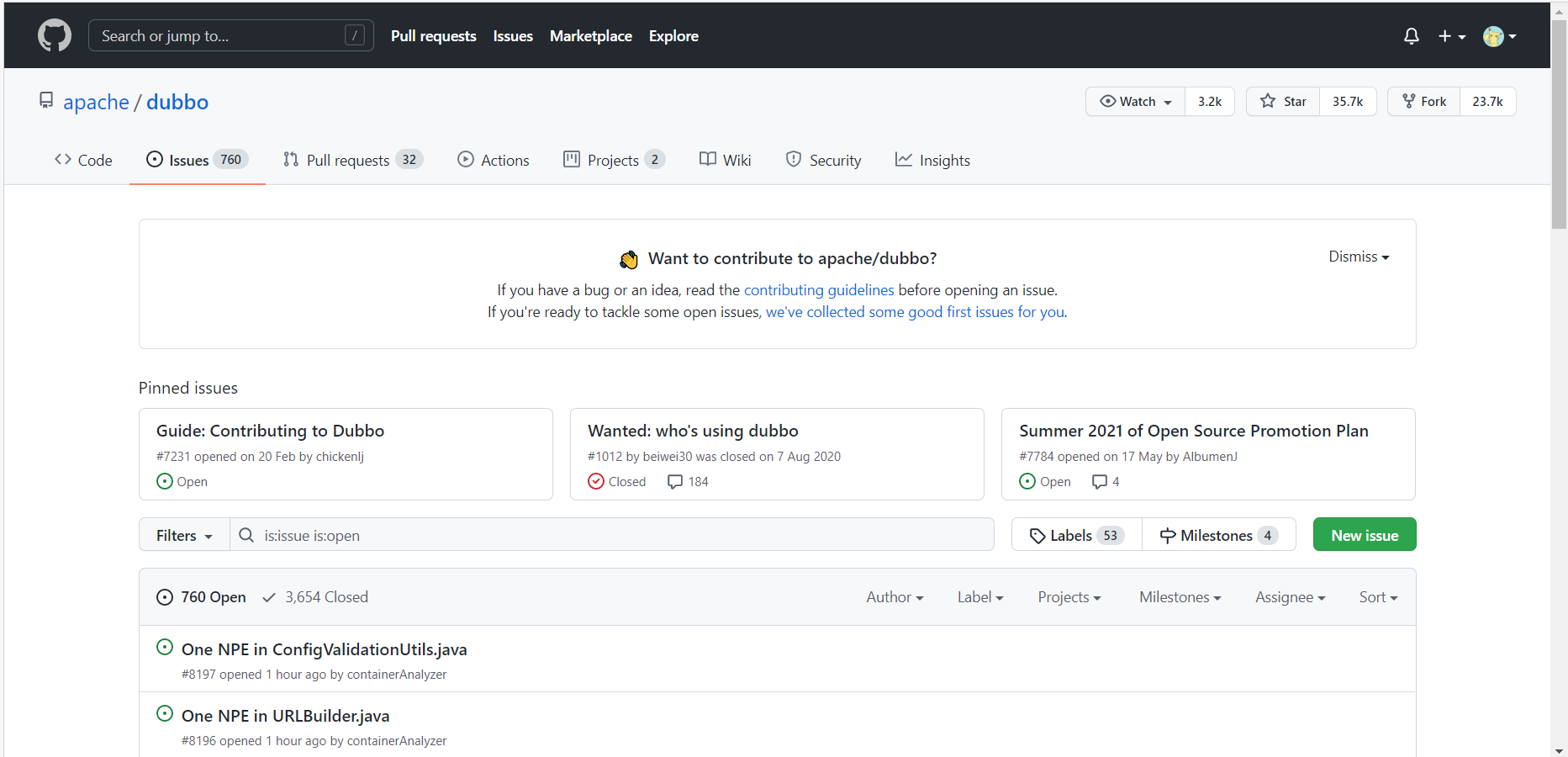Click the red closed icon on Wanted card
The image size is (1568, 757).
596,481
